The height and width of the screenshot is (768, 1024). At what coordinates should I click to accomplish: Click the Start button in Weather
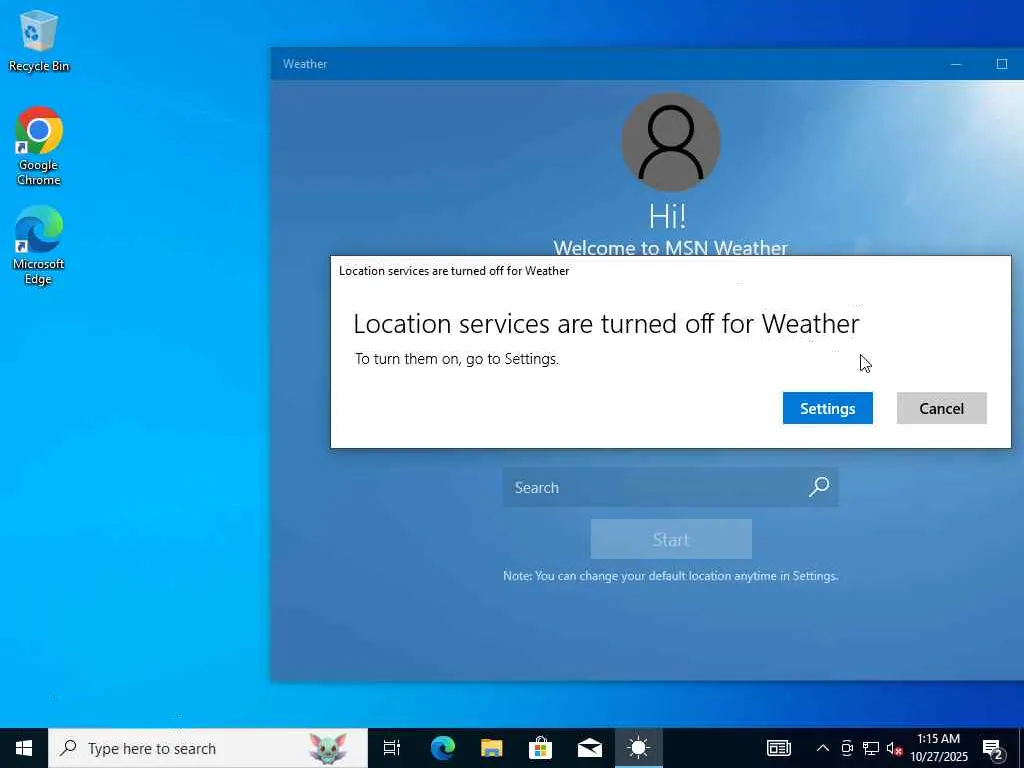point(671,539)
